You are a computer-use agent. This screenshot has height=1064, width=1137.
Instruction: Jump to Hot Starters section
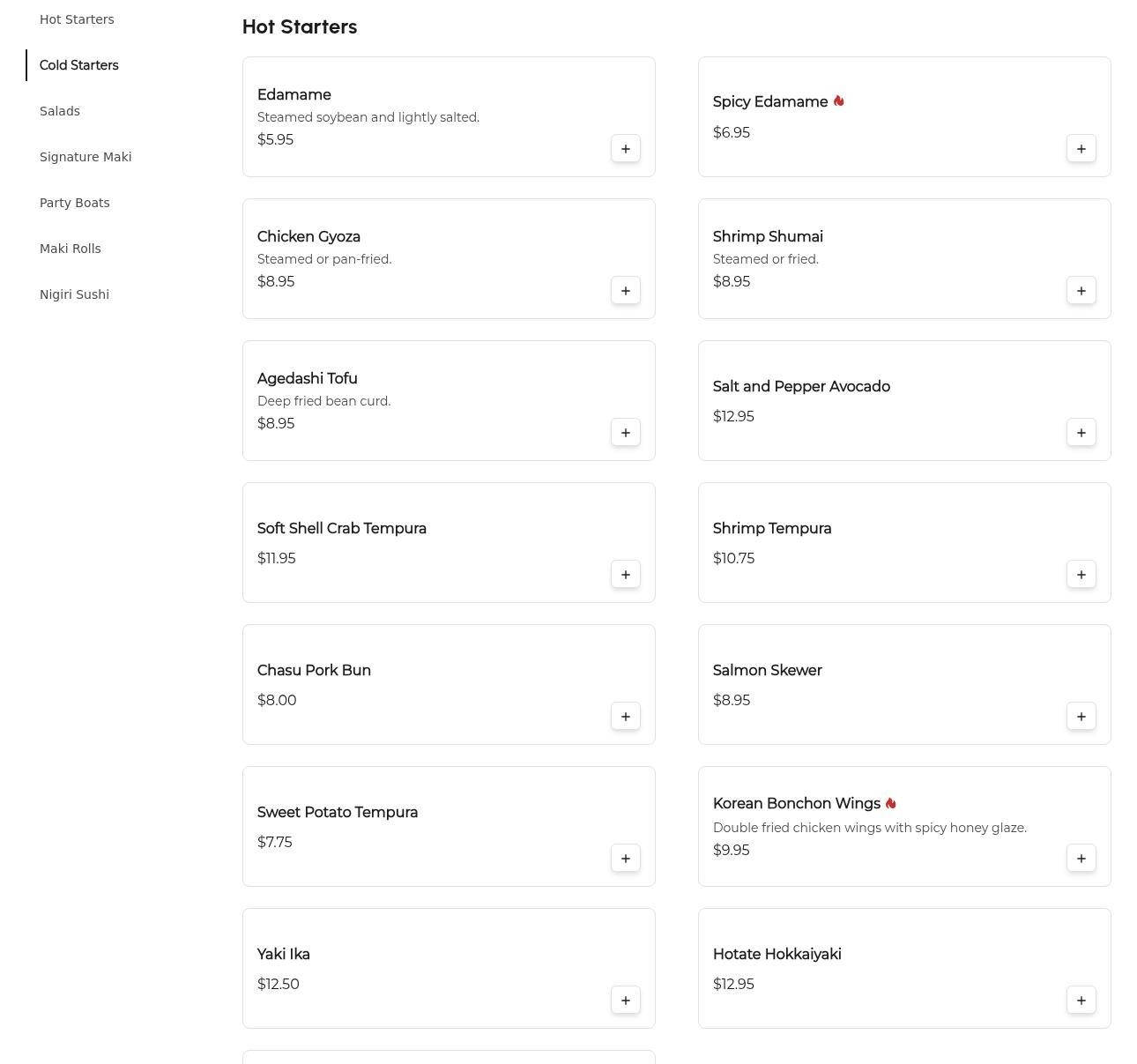[x=77, y=19]
